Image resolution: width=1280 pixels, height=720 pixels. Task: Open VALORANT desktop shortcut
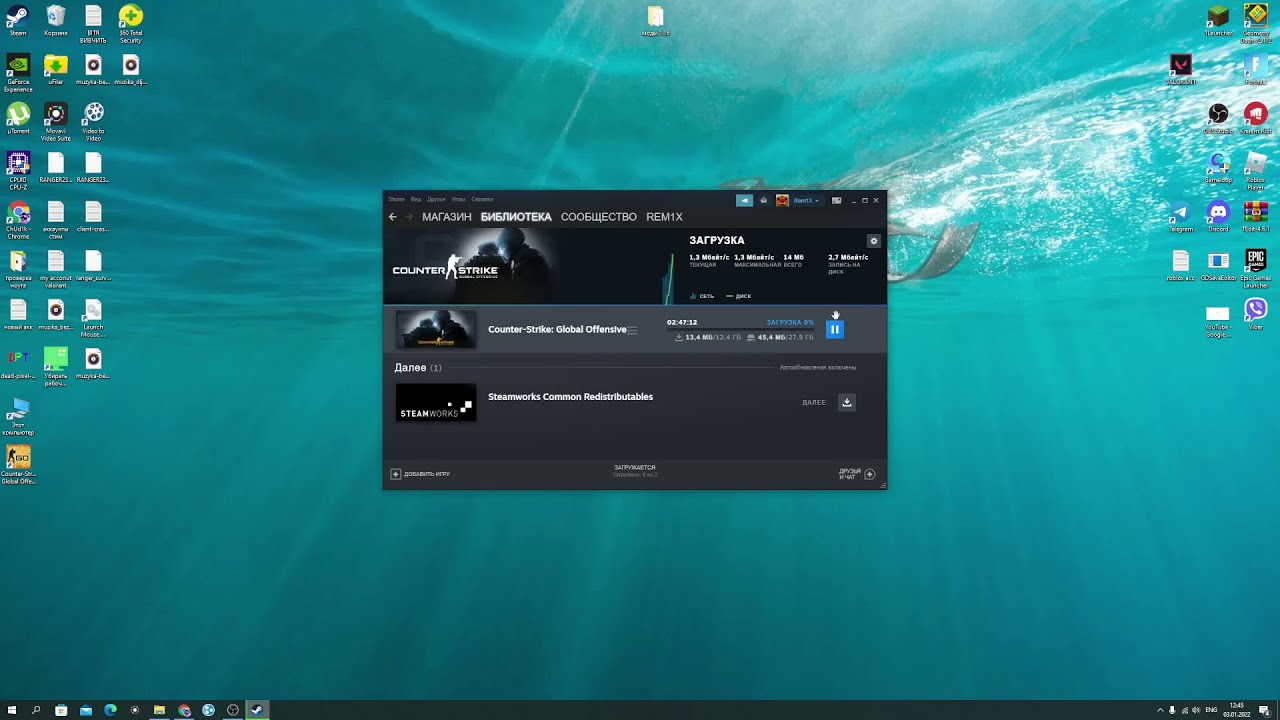pyautogui.click(x=1181, y=69)
